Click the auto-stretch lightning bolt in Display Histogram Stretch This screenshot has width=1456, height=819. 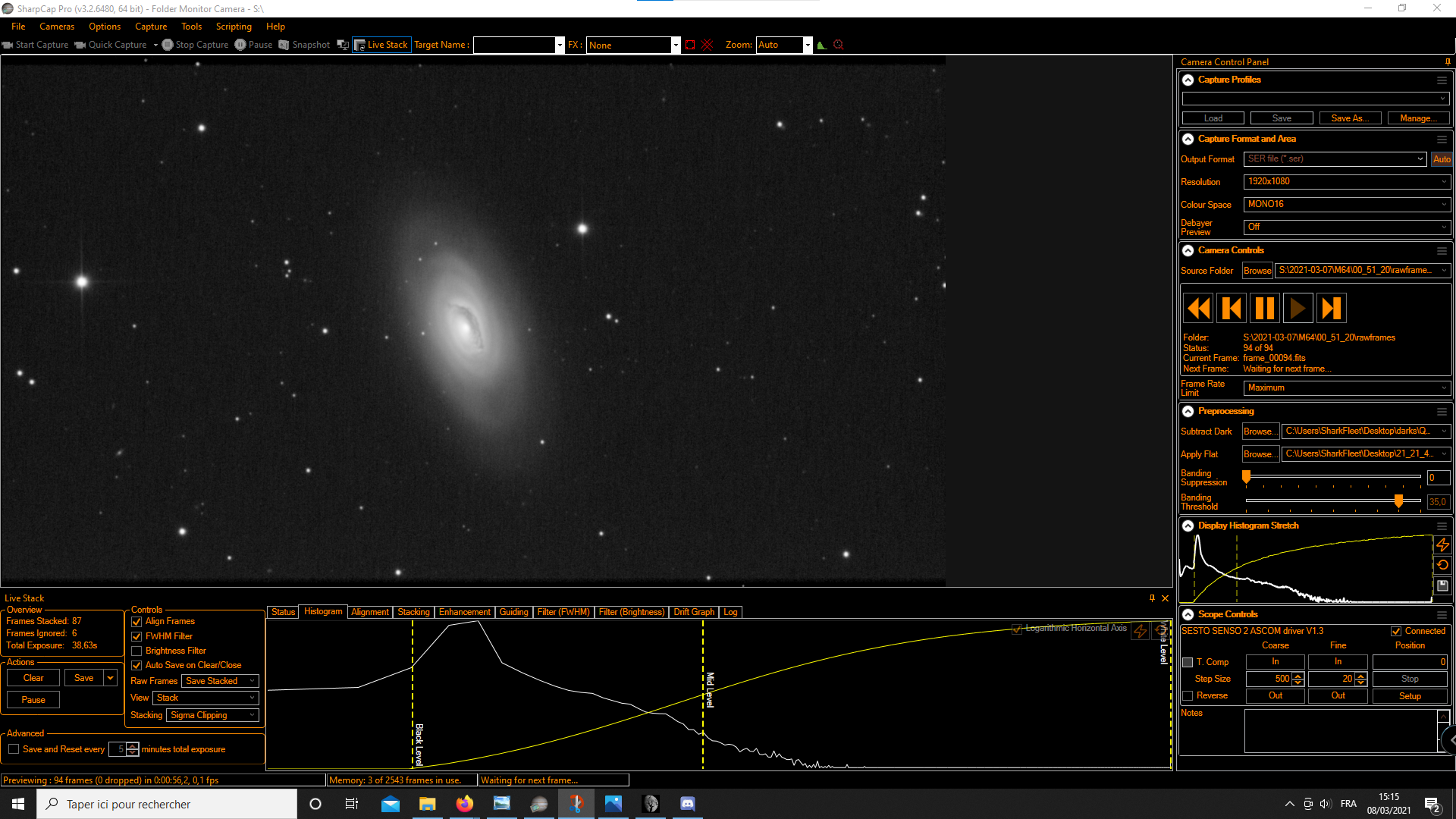coord(1442,545)
